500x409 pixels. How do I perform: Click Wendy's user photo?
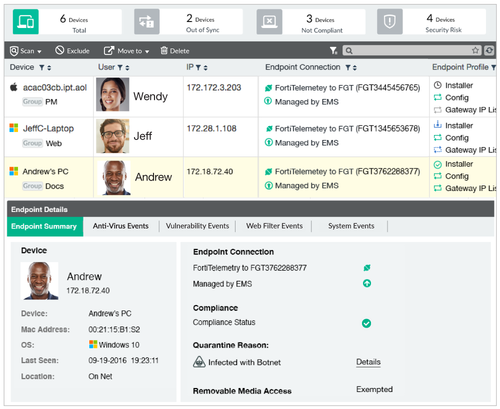(x=113, y=95)
